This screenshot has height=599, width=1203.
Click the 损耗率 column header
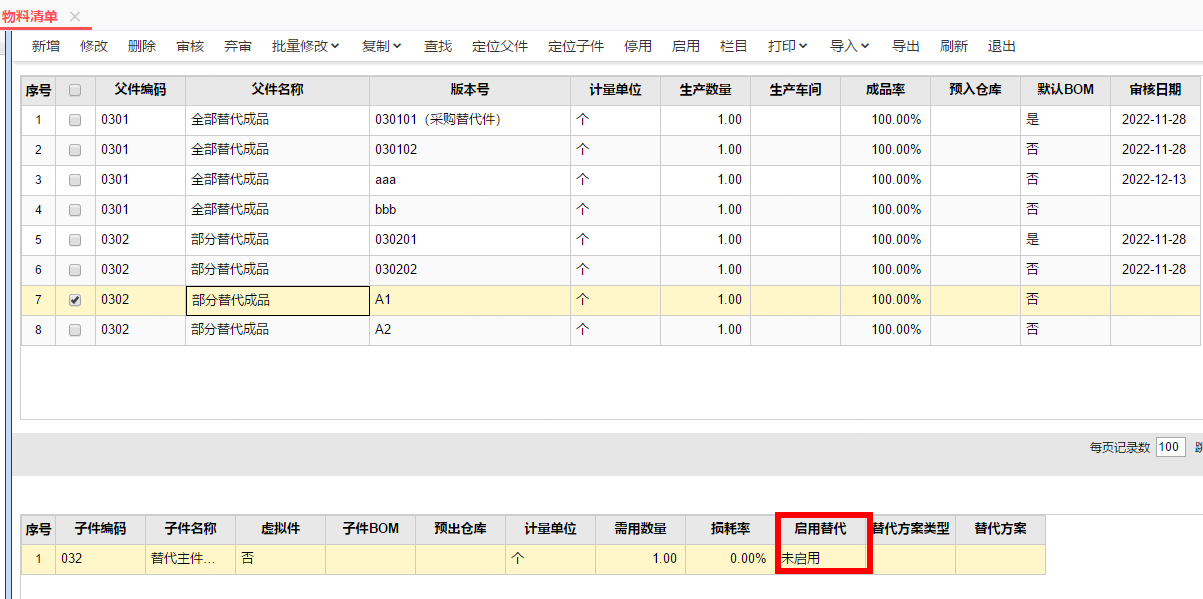[730, 529]
